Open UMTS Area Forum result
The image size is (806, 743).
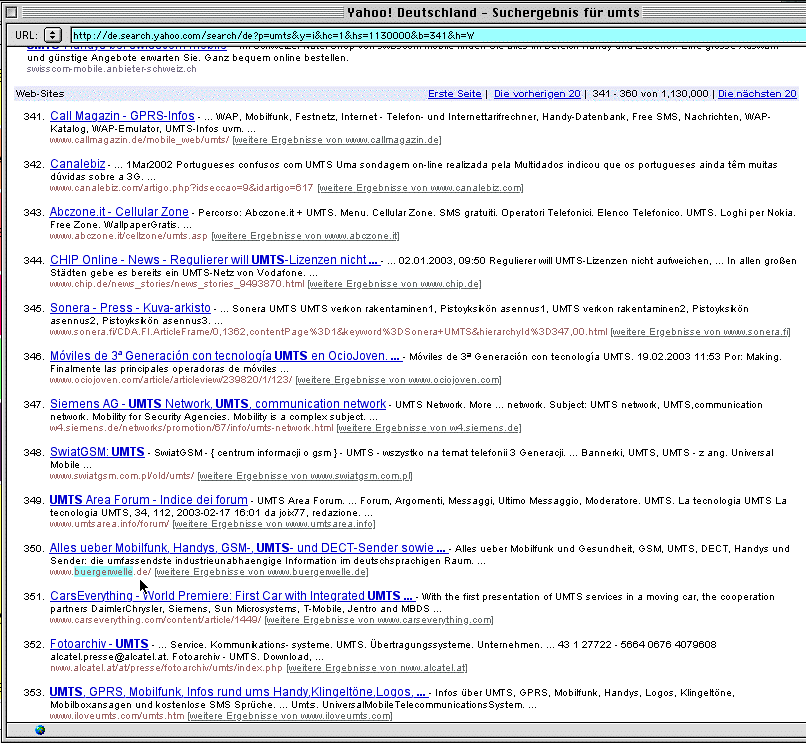148,500
